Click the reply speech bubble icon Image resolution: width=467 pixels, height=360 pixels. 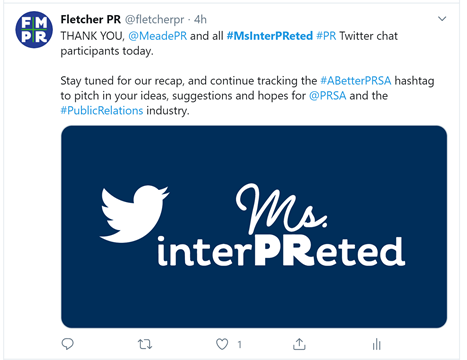[x=68, y=344]
